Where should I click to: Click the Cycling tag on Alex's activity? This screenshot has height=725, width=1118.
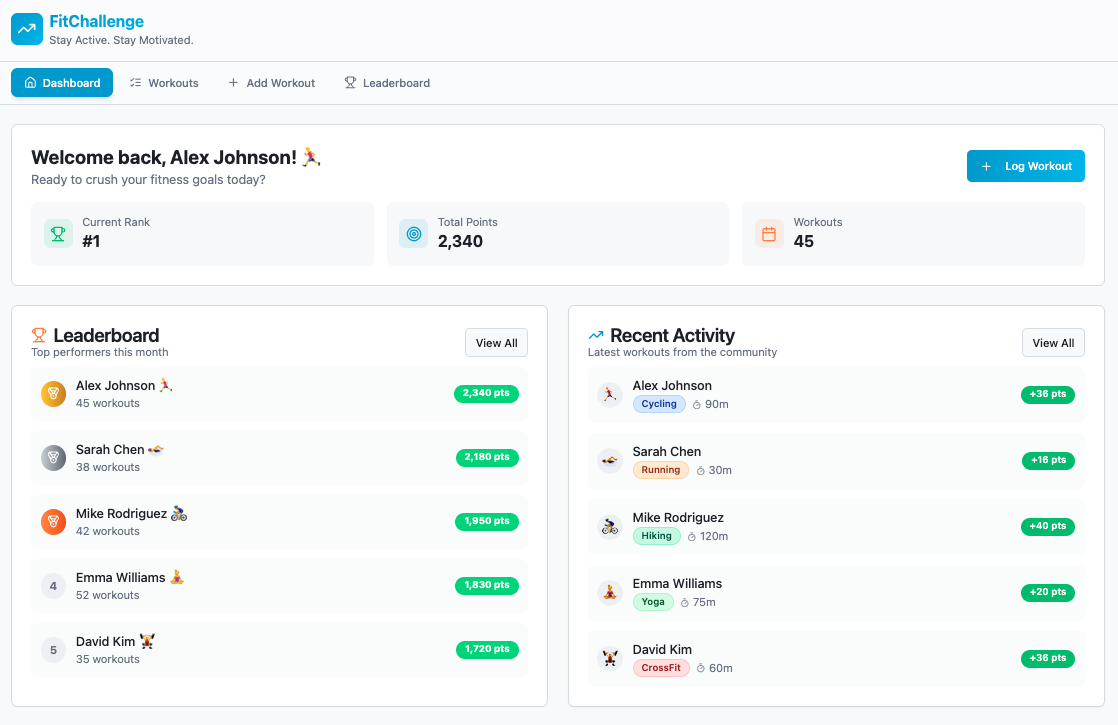pos(659,404)
